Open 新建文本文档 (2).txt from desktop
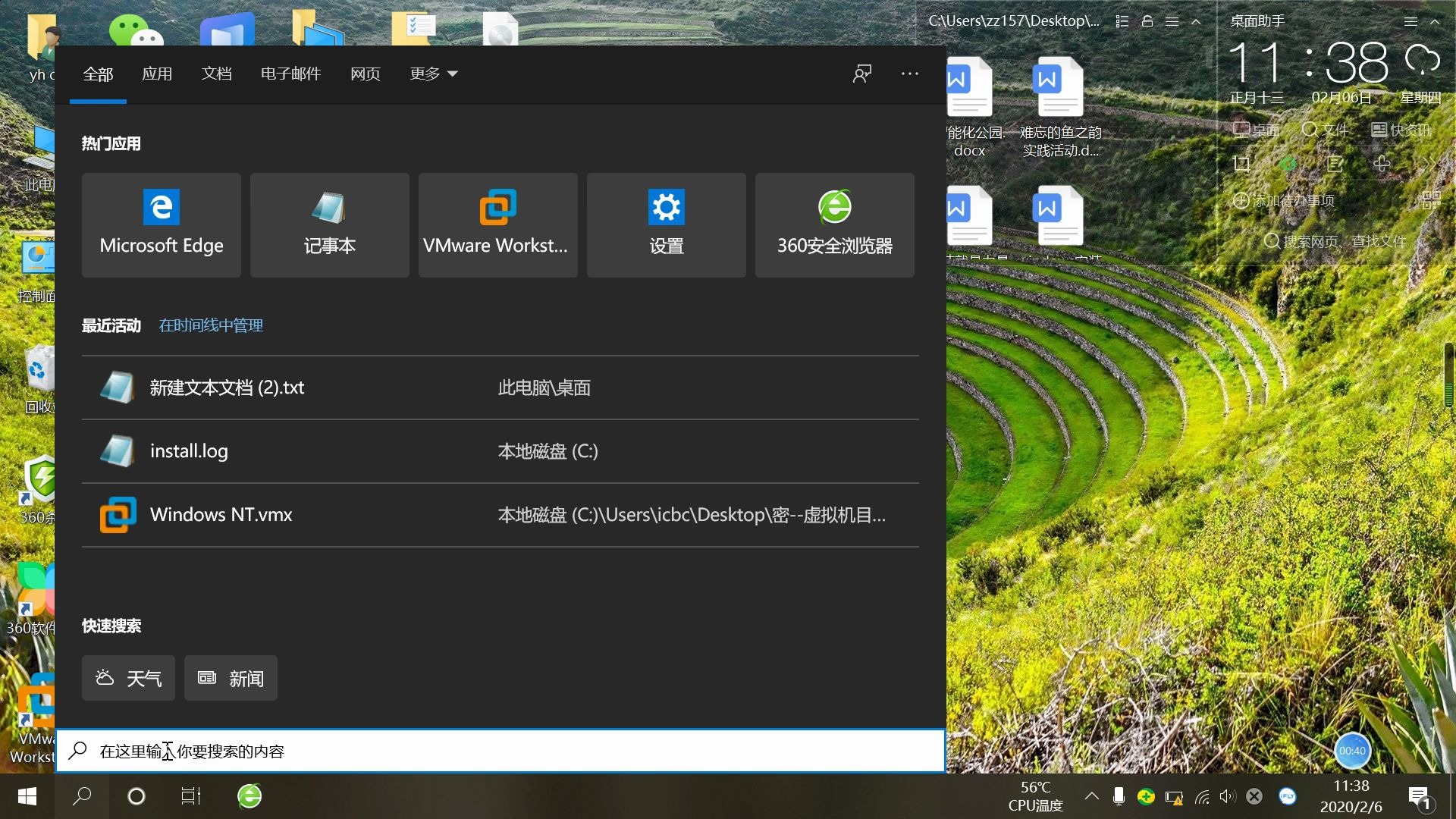1456x819 pixels. (226, 386)
